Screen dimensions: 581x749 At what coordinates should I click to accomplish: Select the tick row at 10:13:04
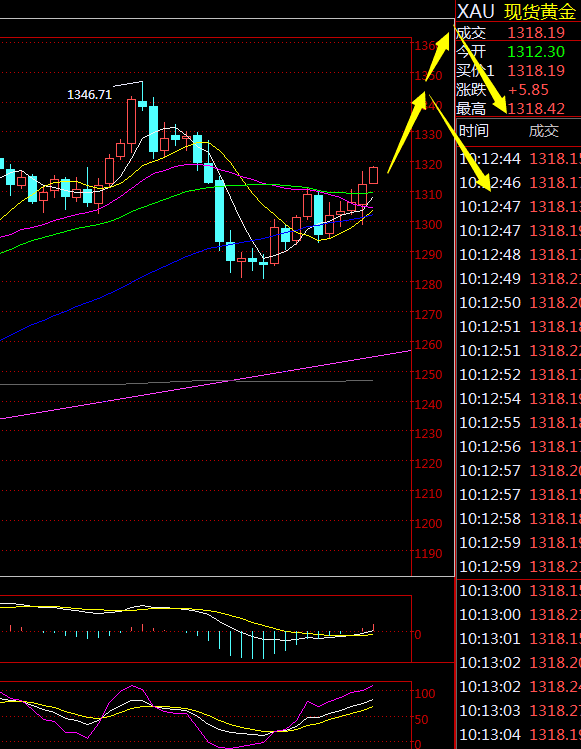coord(519,734)
